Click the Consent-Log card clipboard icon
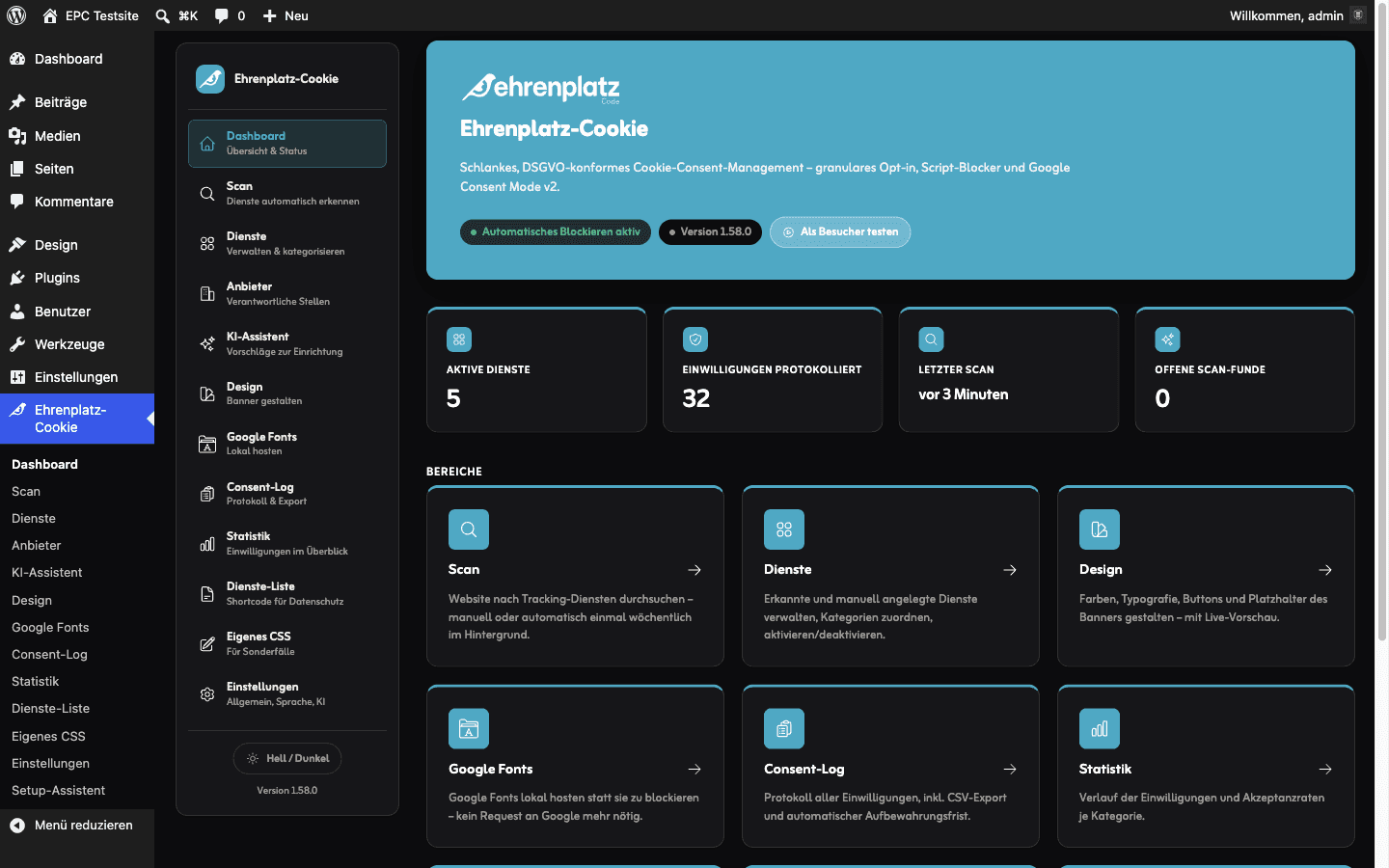Image resolution: width=1389 pixels, height=868 pixels. click(x=784, y=729)
